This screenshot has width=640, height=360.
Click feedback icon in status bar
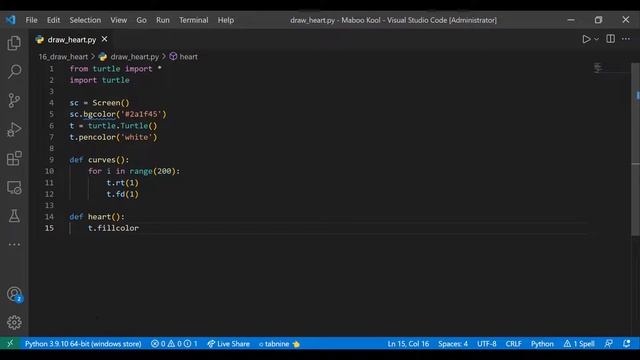pyautogui.click(x=608, y=344)
